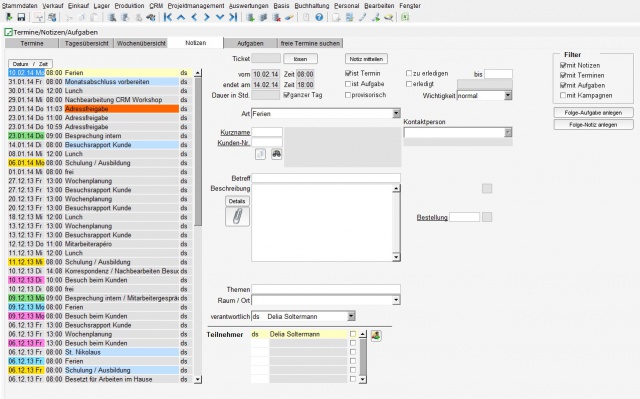Open the Raum / Ort dropdown
This screenshot has height=399, width=640.
[x=396, y=300]
